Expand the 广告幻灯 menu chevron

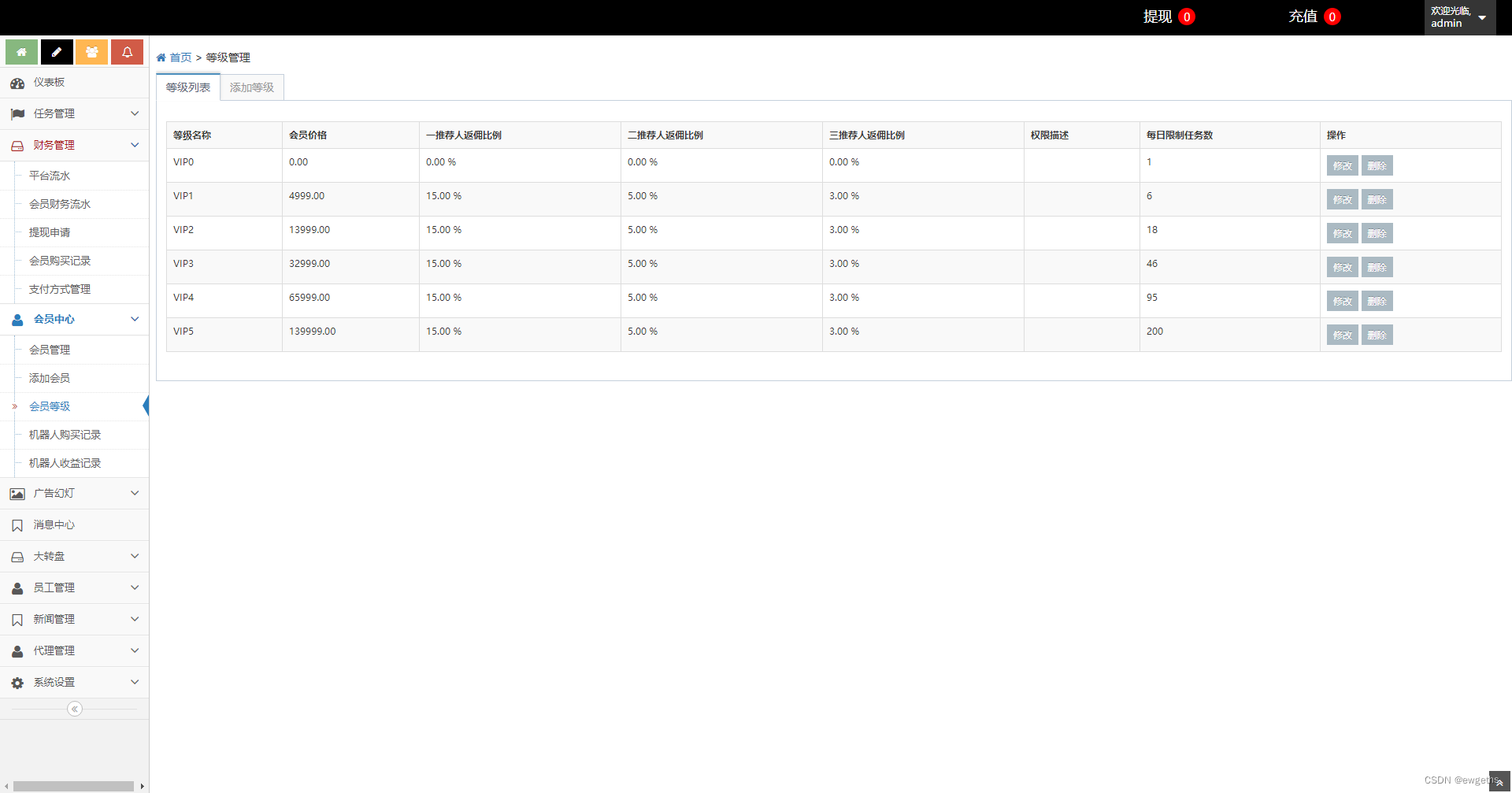135,493
